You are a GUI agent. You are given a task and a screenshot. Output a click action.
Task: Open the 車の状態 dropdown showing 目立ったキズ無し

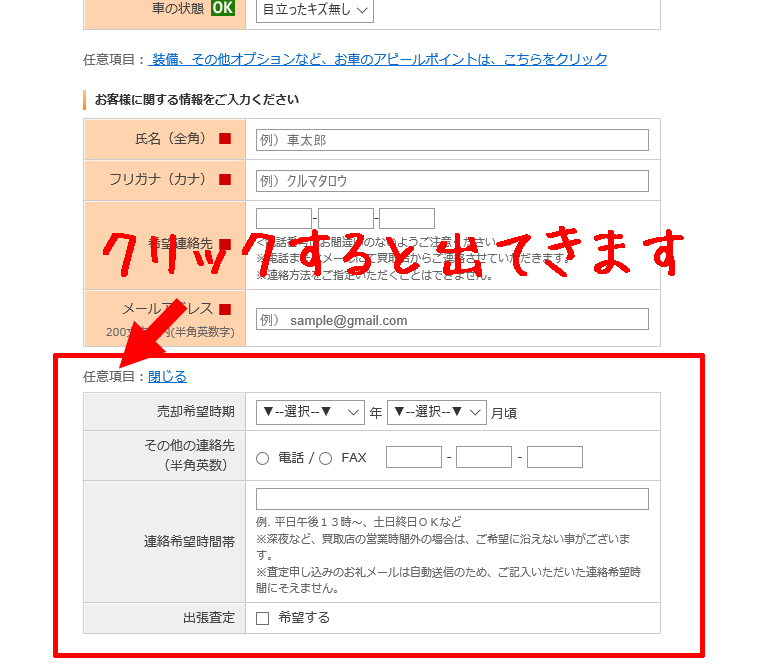click(x=315, y=10)
